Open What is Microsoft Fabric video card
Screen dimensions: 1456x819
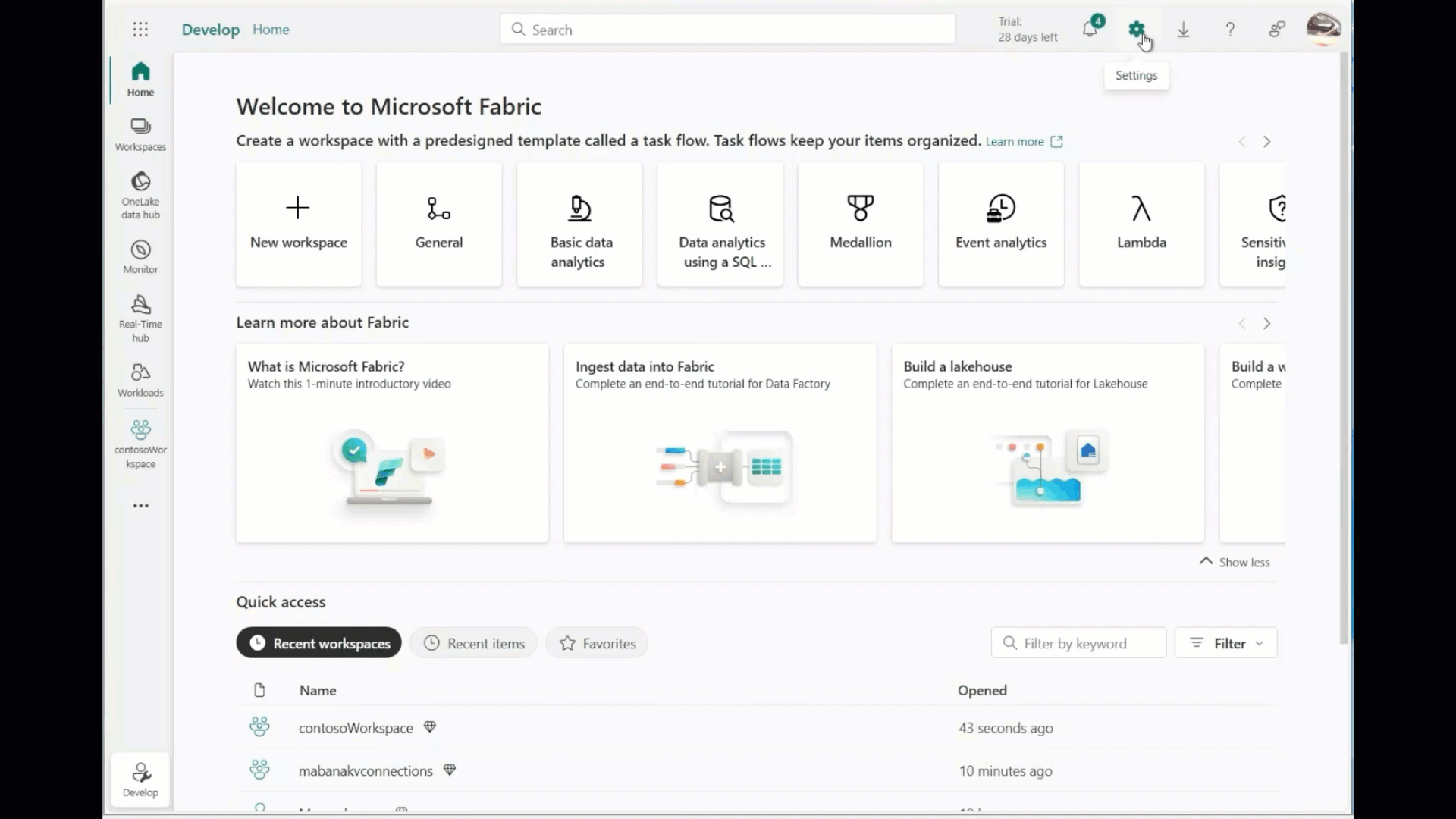[392, 444]
